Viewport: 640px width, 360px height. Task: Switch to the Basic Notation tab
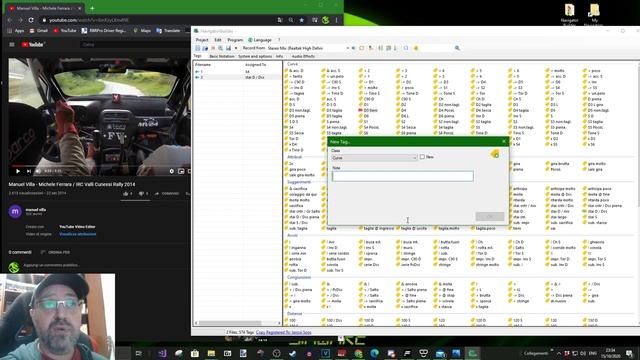pos(222,56)
